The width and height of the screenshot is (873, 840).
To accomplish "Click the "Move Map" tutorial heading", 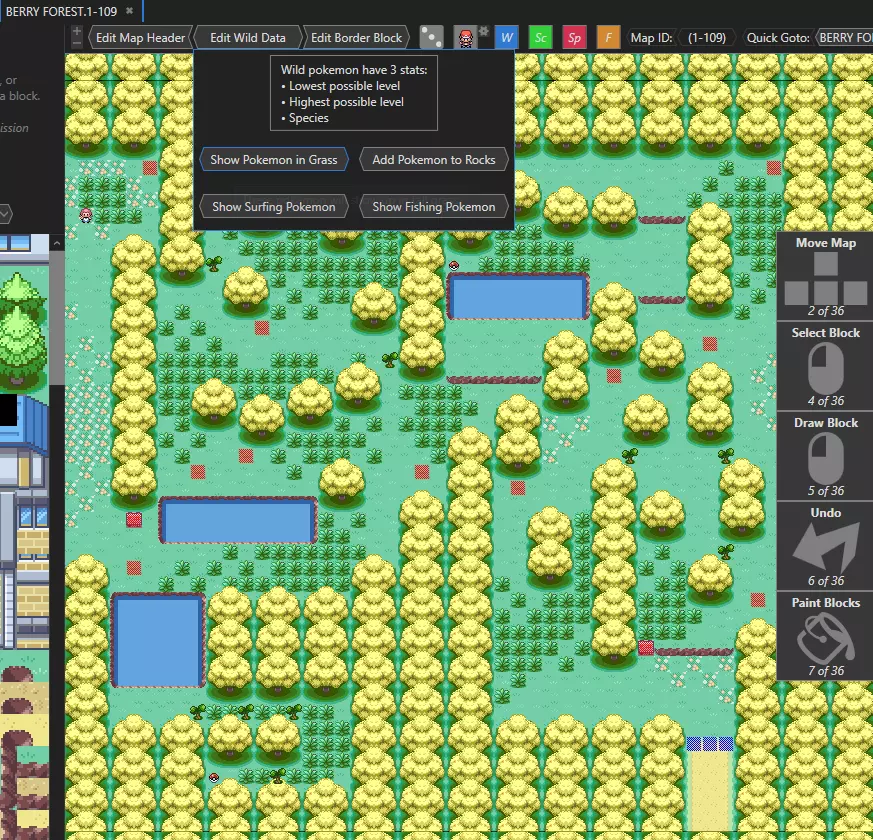I will tap(826, 243).
